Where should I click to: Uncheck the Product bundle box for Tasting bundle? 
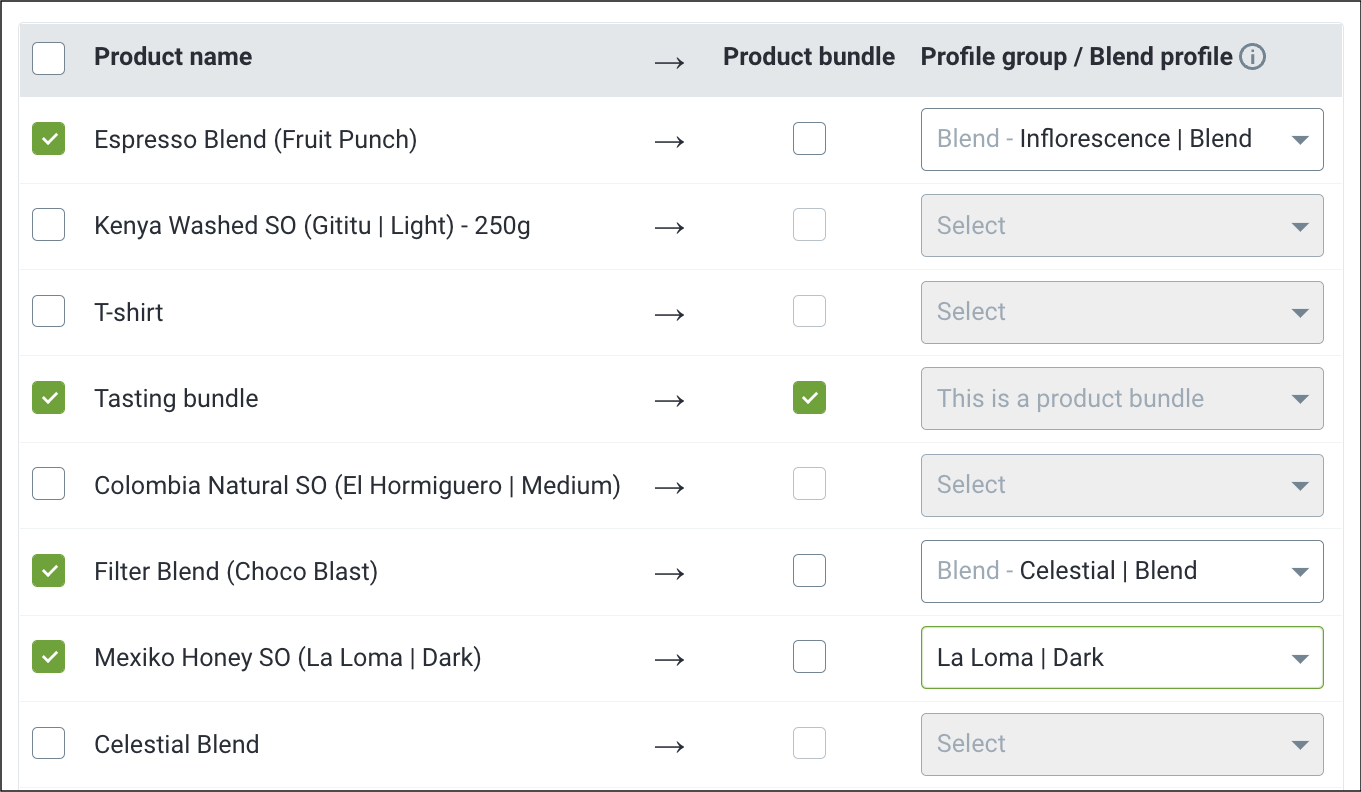810,398
